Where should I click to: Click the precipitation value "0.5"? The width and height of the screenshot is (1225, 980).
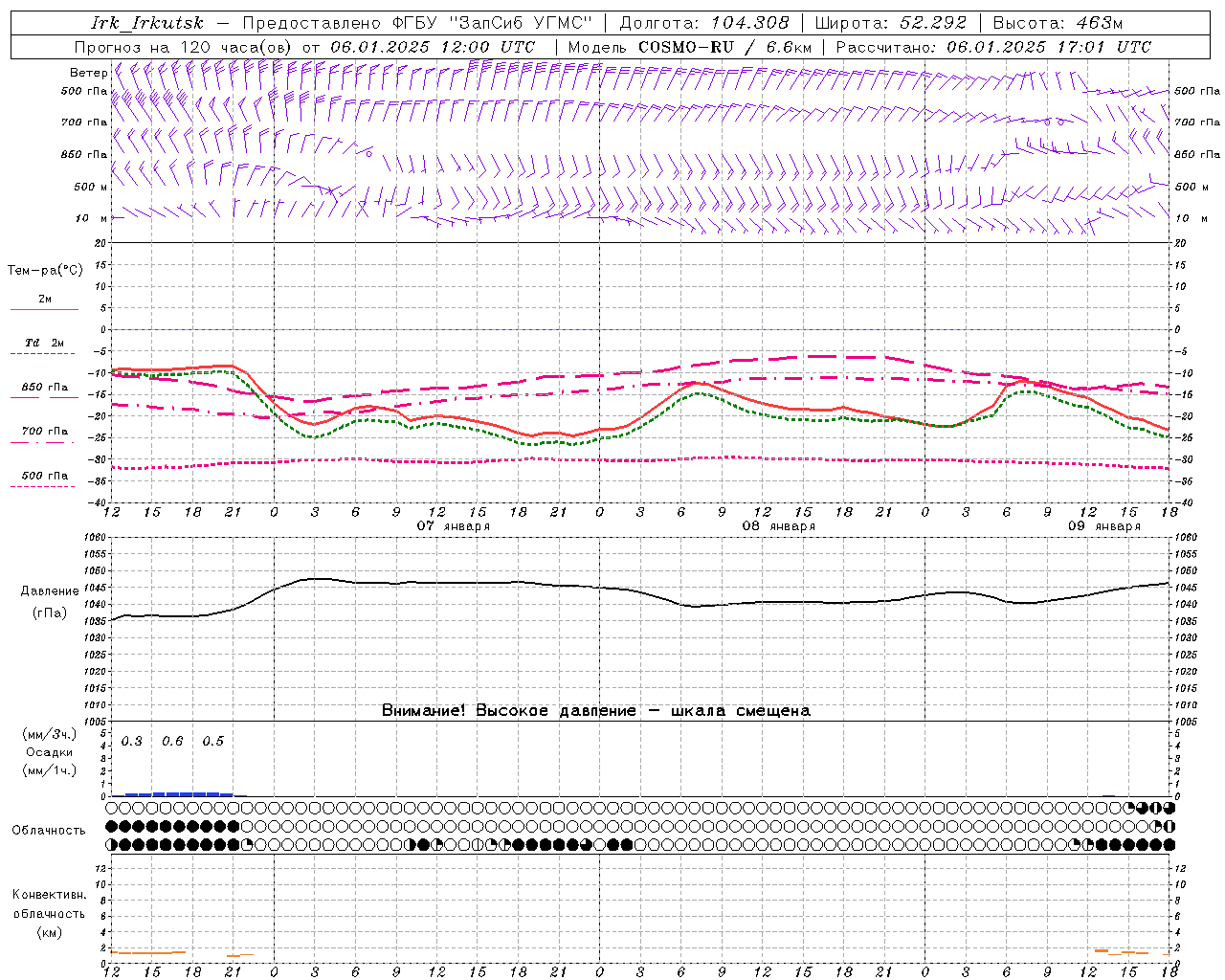click(213, 742)
